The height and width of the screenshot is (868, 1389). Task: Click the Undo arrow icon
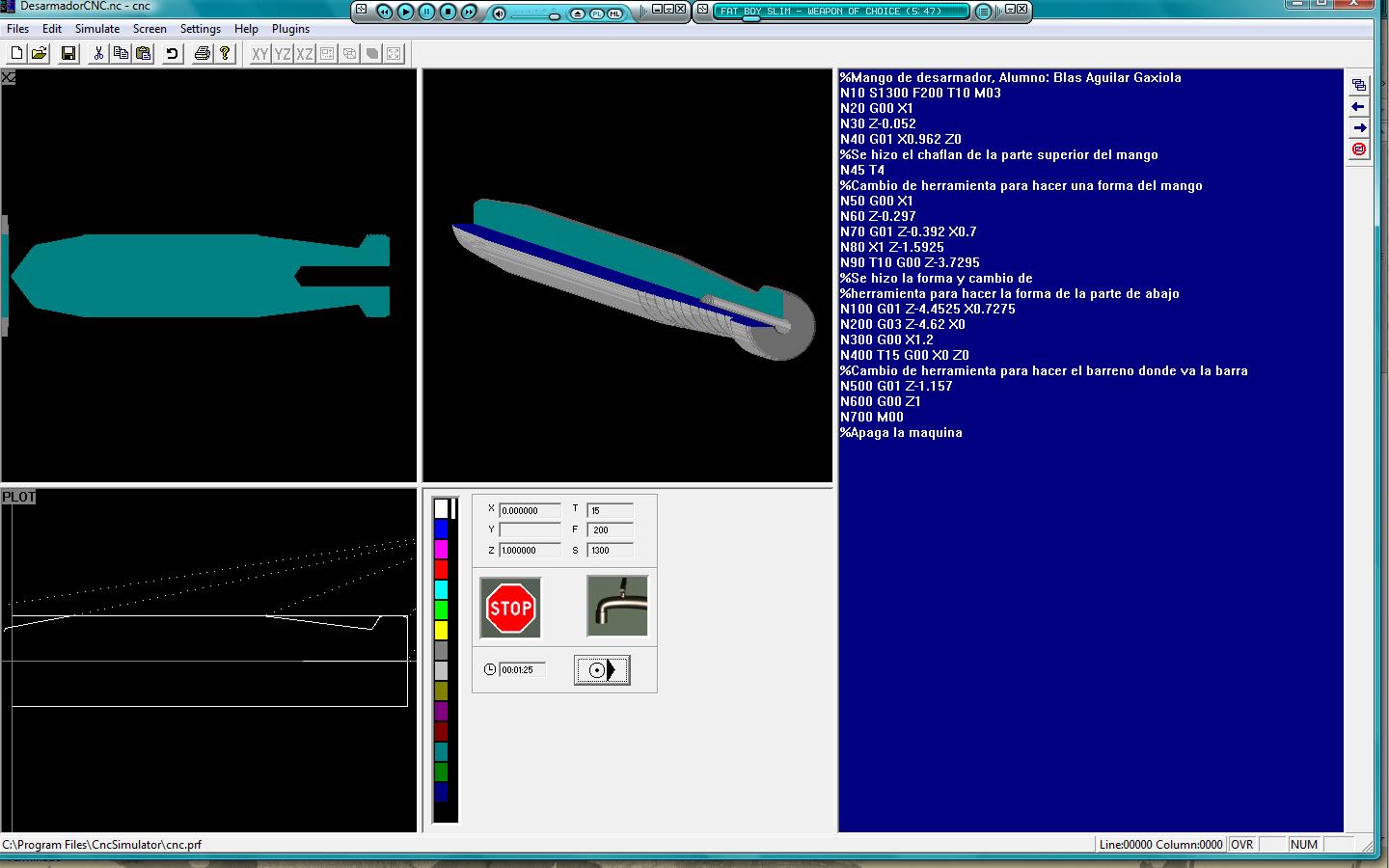tap(172, 54)
